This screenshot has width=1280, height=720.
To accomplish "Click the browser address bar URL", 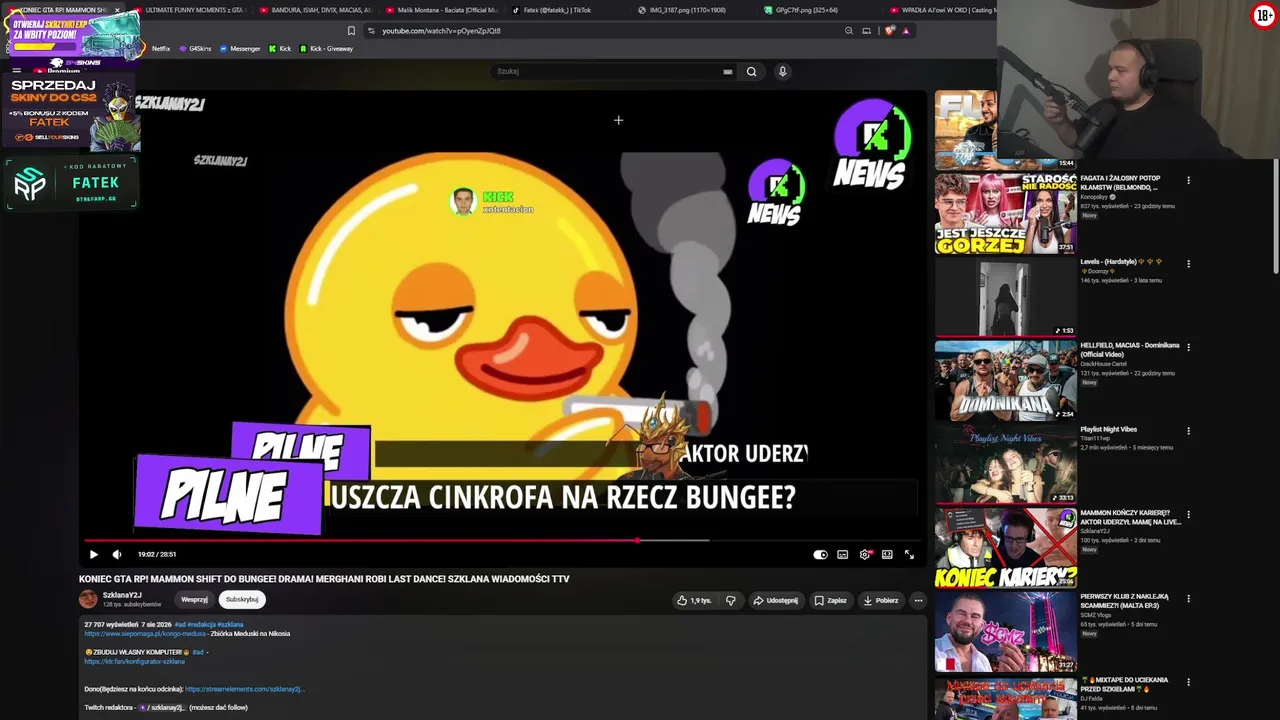I will pos(441,31).
